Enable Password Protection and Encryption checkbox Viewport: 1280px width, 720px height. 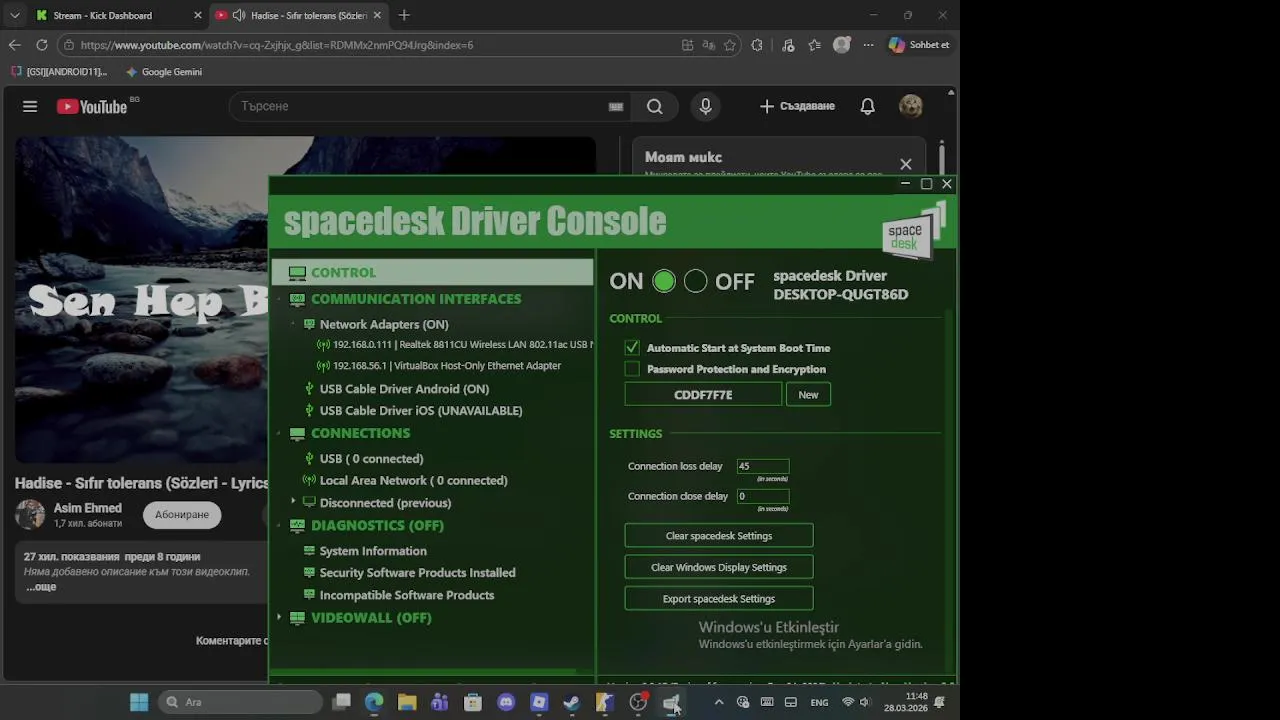point(632,369)
